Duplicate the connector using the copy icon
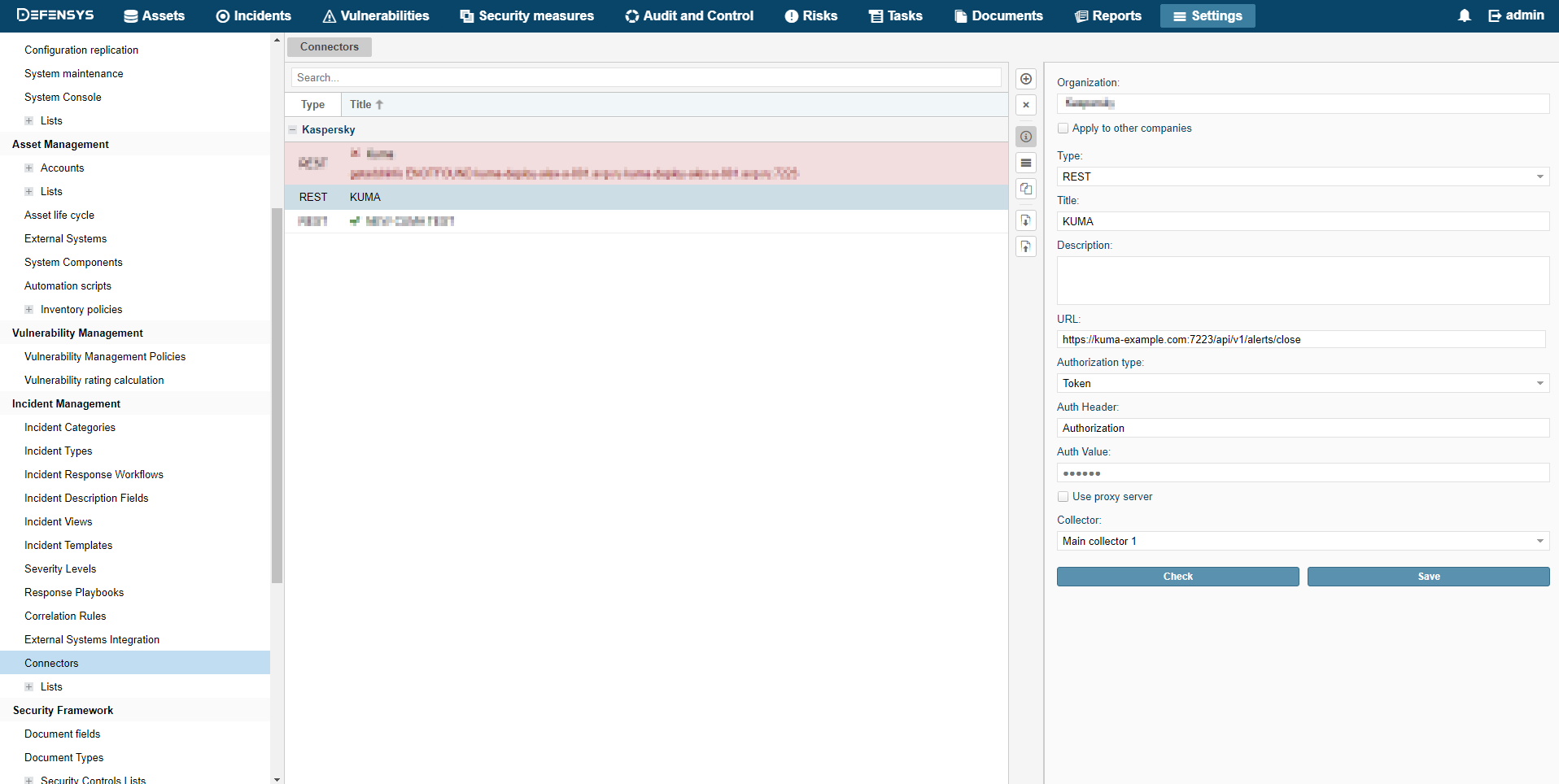The height and width of the screenshot is (784, 1559). 1025,189
